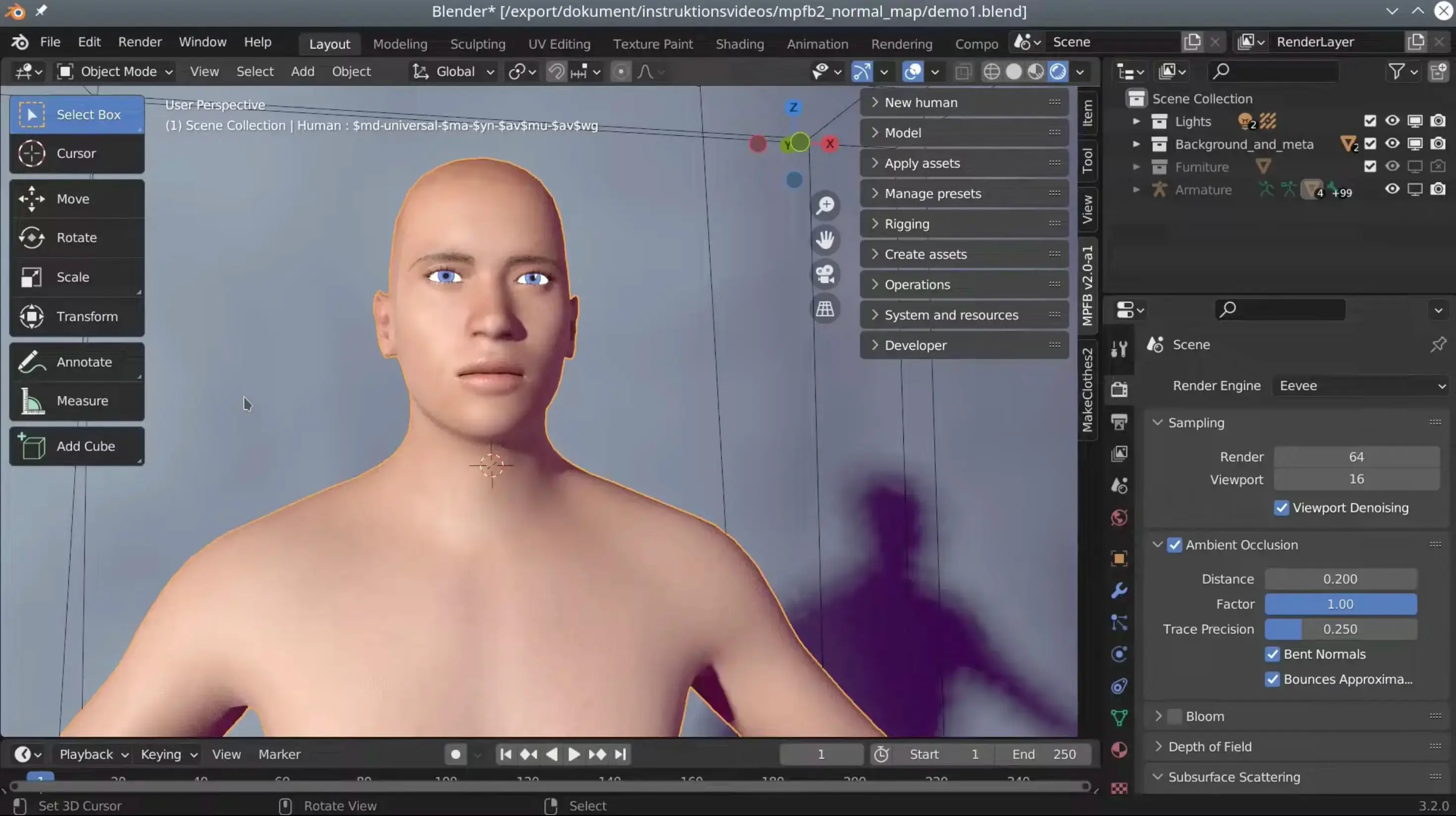Click the camera view icon in viewport

pos(825,274)
